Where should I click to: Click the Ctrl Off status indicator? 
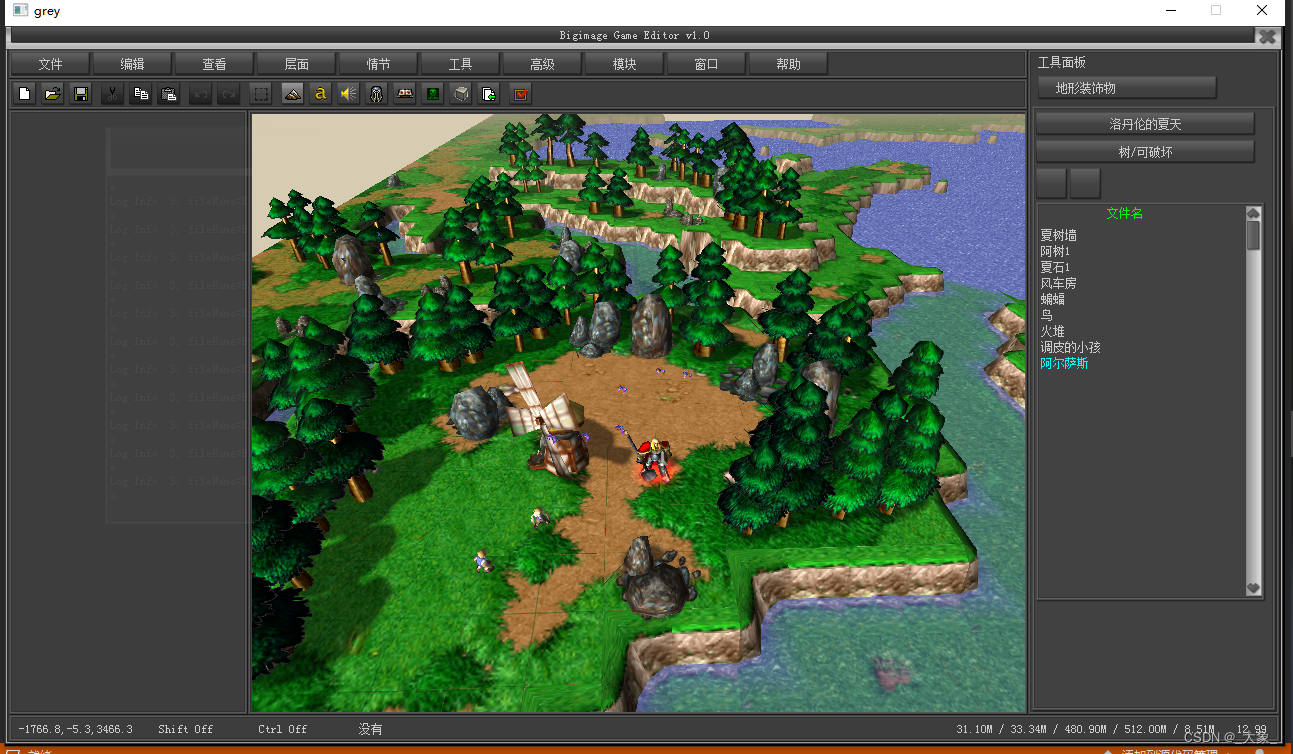point(282,729)
